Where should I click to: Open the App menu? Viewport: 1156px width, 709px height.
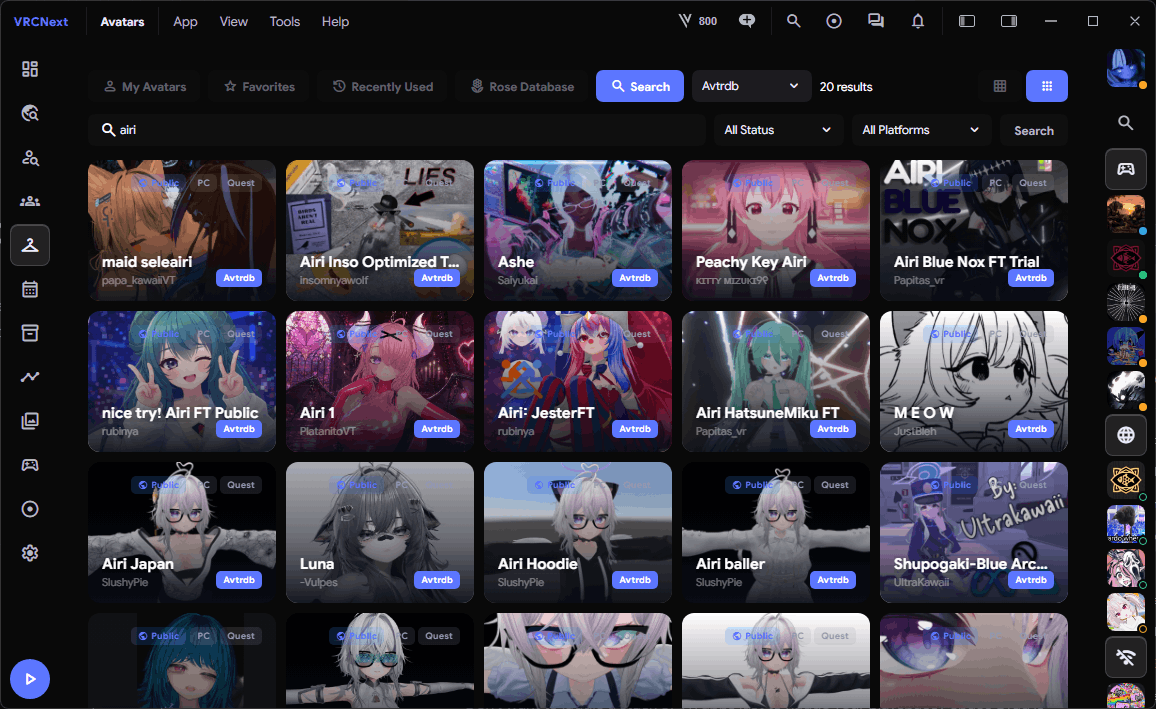click(185, 21)
